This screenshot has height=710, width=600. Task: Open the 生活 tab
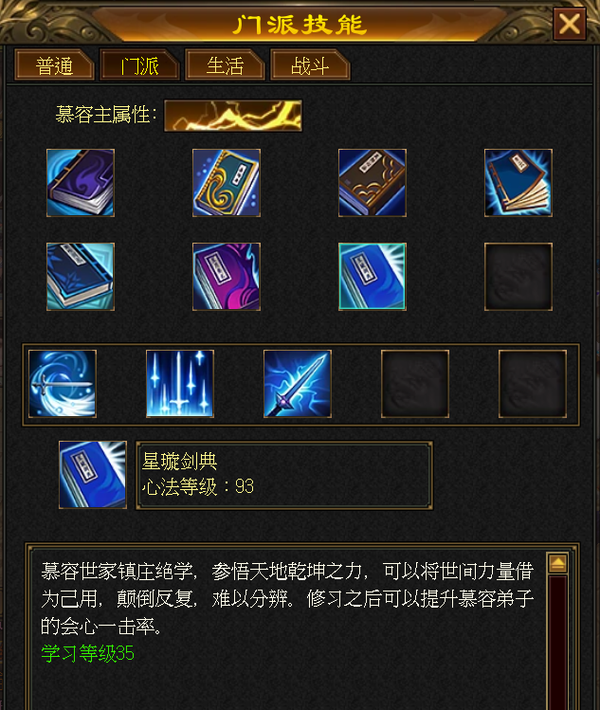pyautogui.click(x=225, y=65)
